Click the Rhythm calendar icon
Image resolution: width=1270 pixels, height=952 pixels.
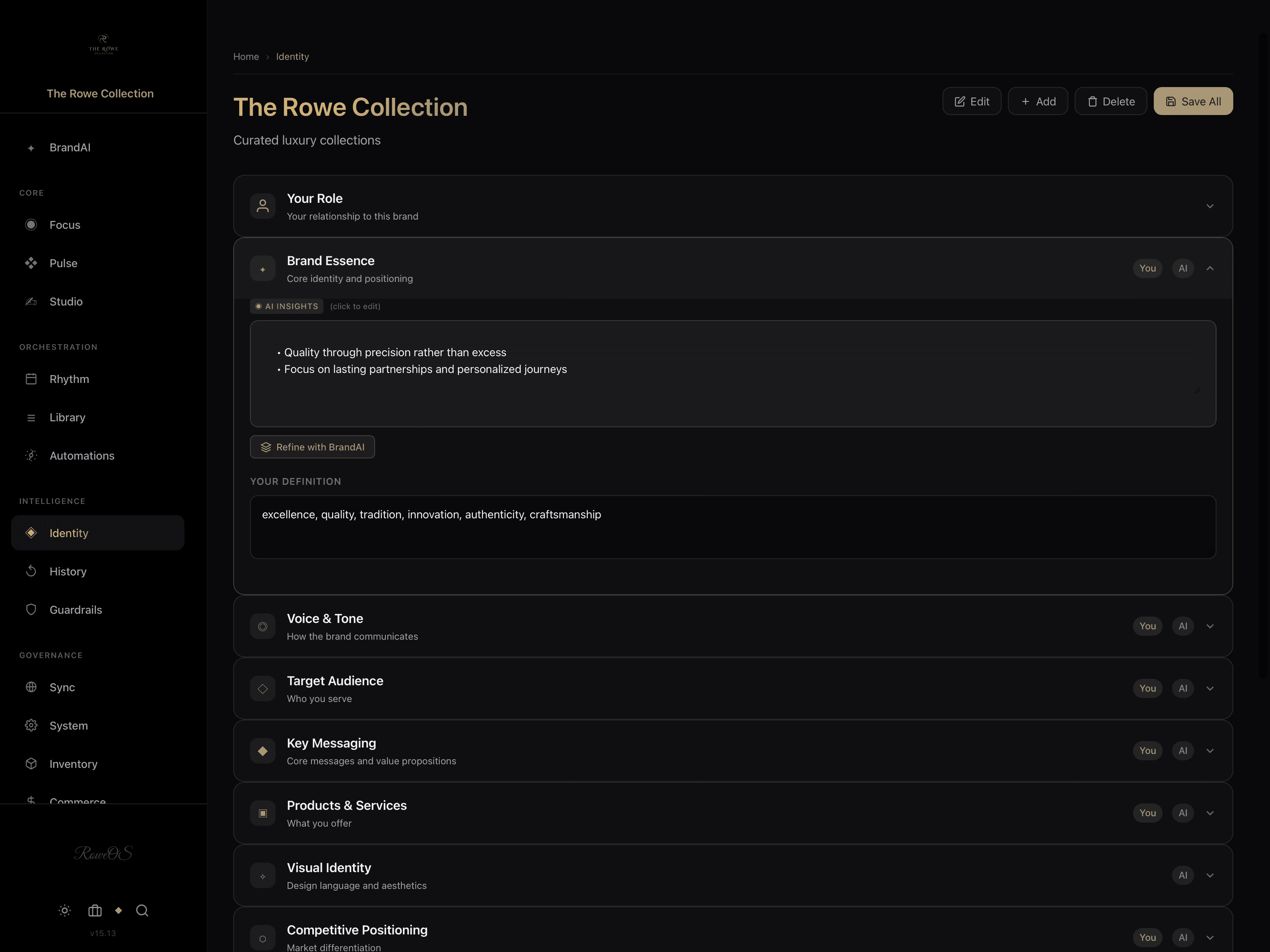pyautogui.click(x=31, y=379)
